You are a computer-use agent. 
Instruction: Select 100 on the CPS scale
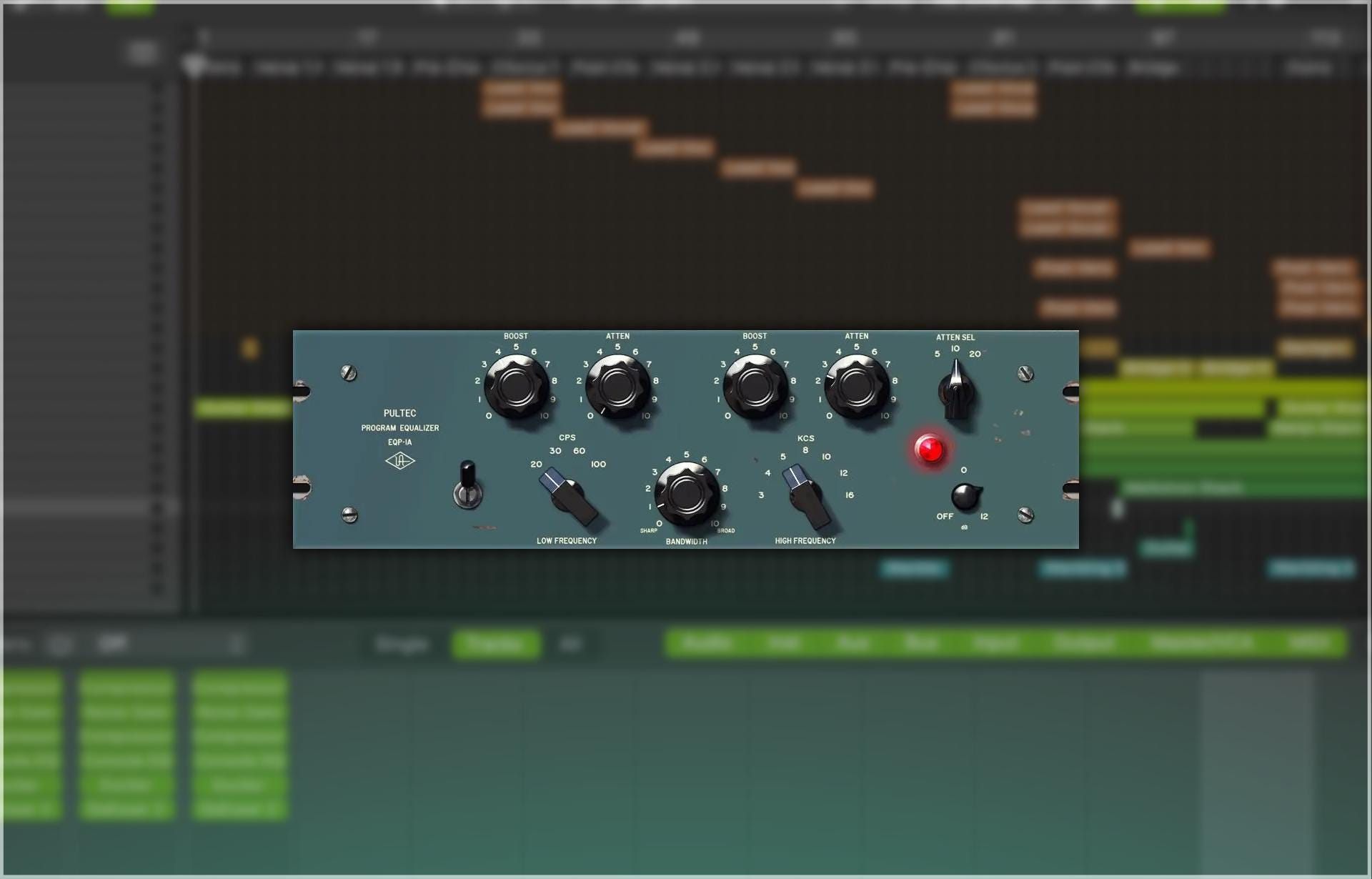(598, 465)
